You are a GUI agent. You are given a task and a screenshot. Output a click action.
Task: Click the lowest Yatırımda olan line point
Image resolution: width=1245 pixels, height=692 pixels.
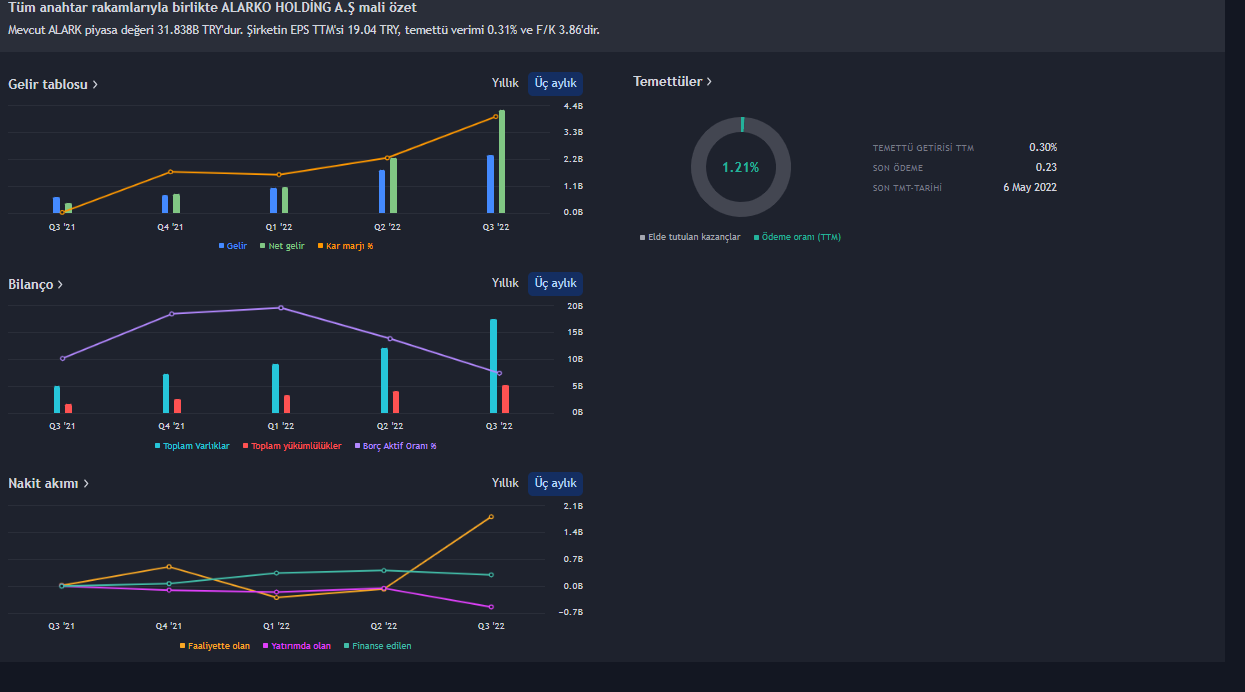tap(491, 607)
